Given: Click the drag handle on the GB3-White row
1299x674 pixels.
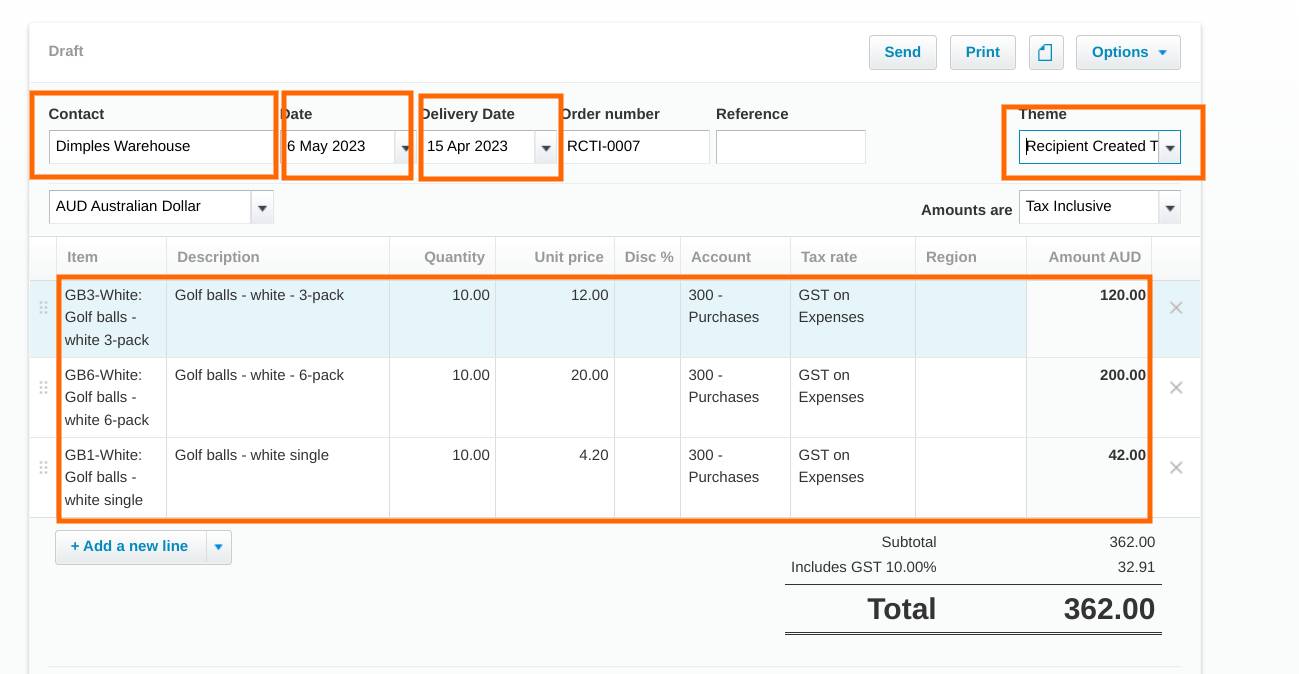Looking at the screenshot, I should click(44, 308).
